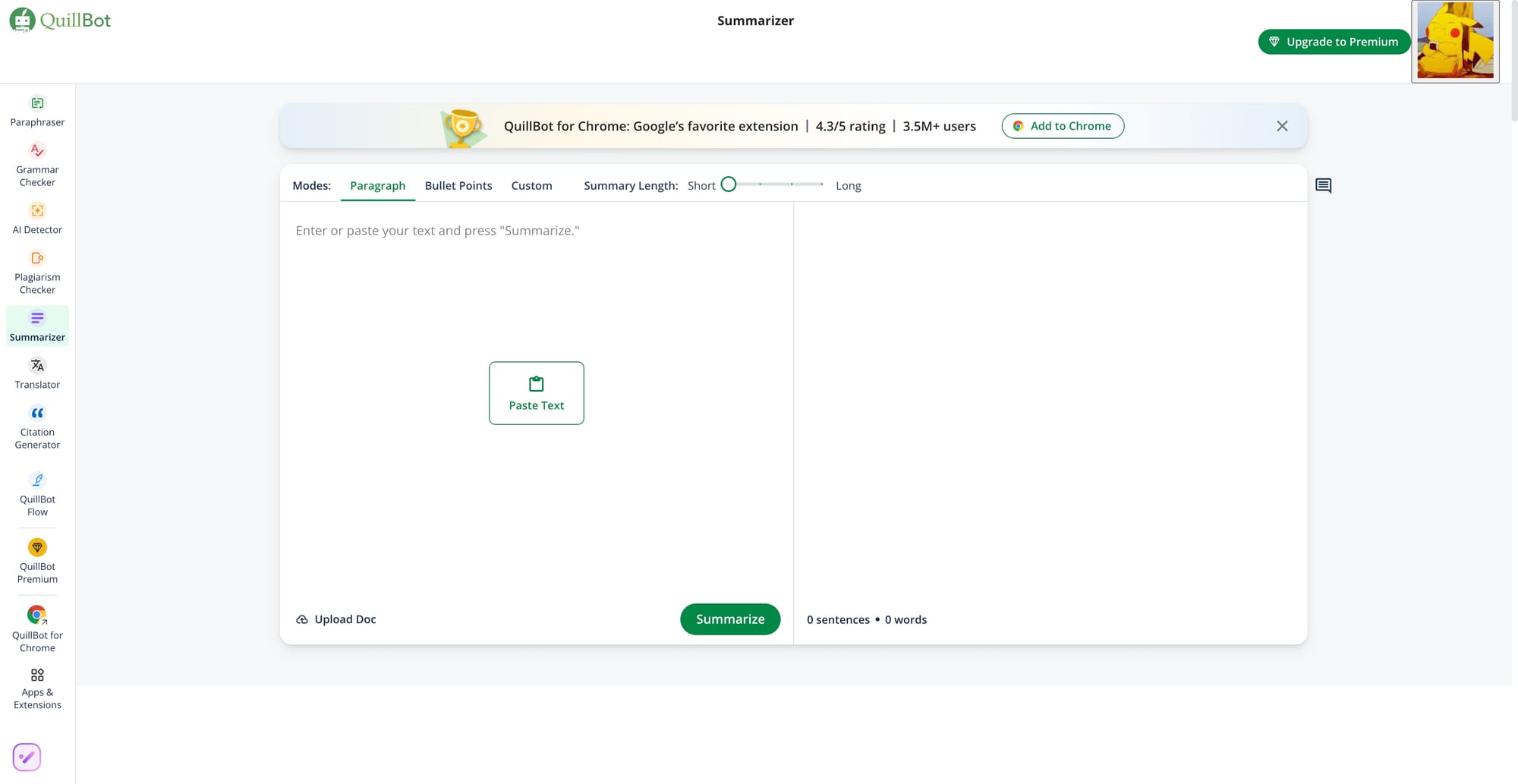Open the Pikachu profile avatar
This screenshot has height=784, width=1518.
[1455, 41]
